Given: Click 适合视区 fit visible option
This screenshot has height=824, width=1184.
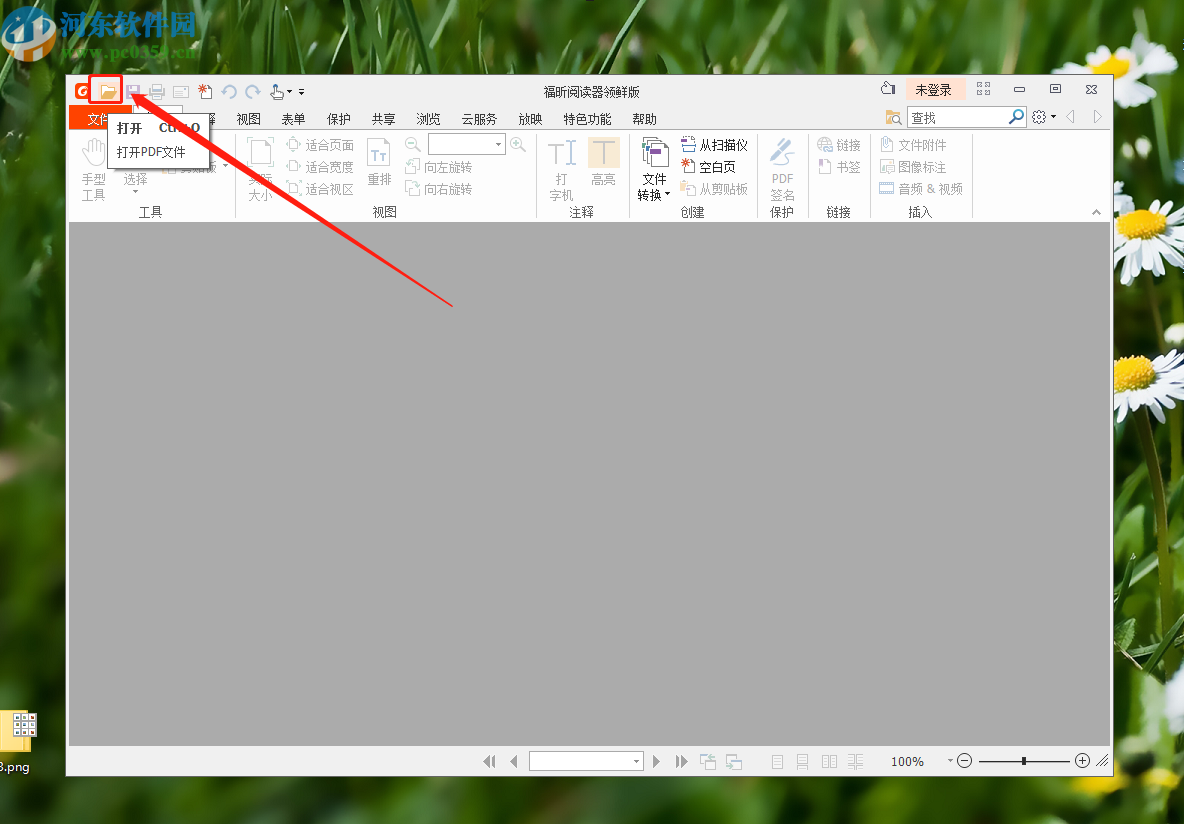Looking at the screenshot, I should tap(320, 189).
